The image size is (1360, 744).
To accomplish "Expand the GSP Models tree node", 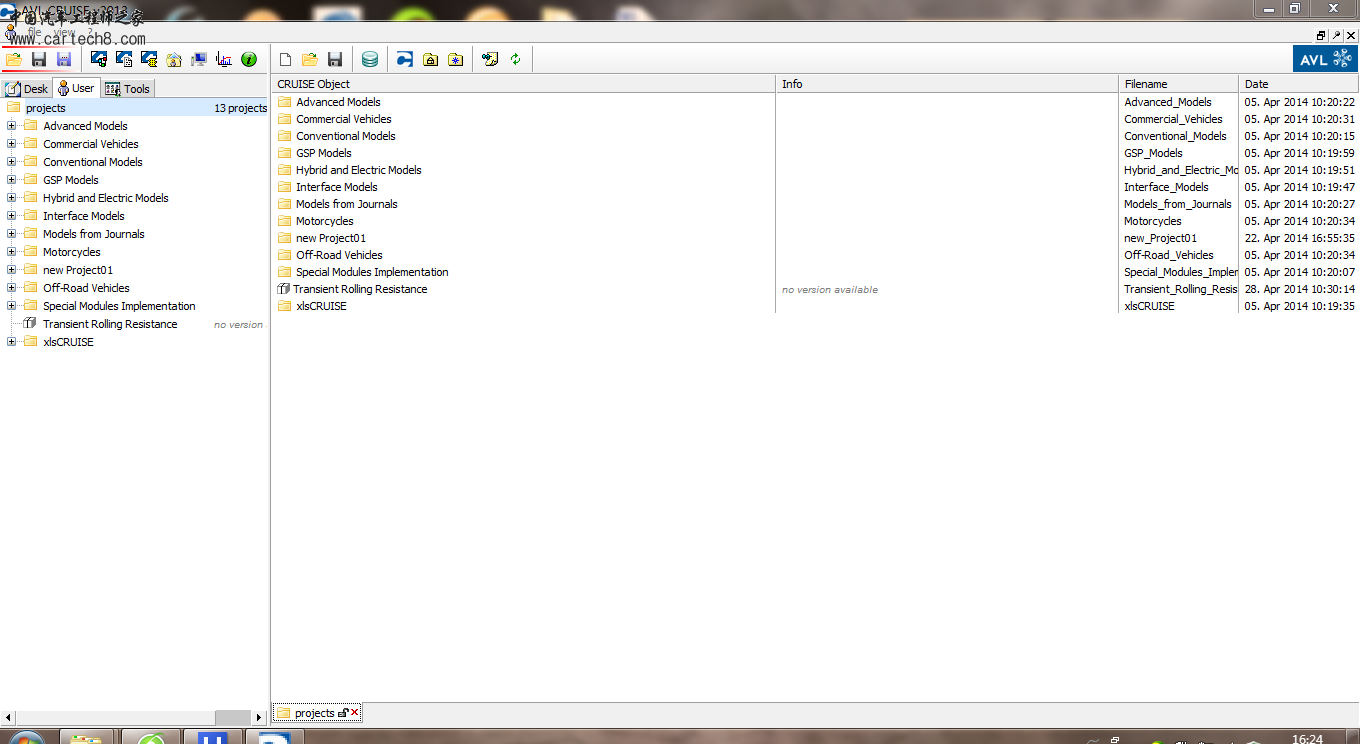I will (x=12, y=180).
